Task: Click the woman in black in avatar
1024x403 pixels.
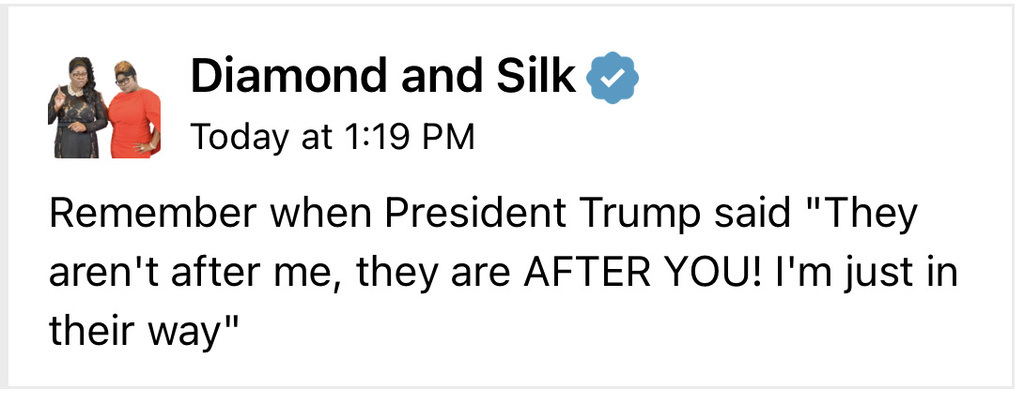Action: [77, 110]
